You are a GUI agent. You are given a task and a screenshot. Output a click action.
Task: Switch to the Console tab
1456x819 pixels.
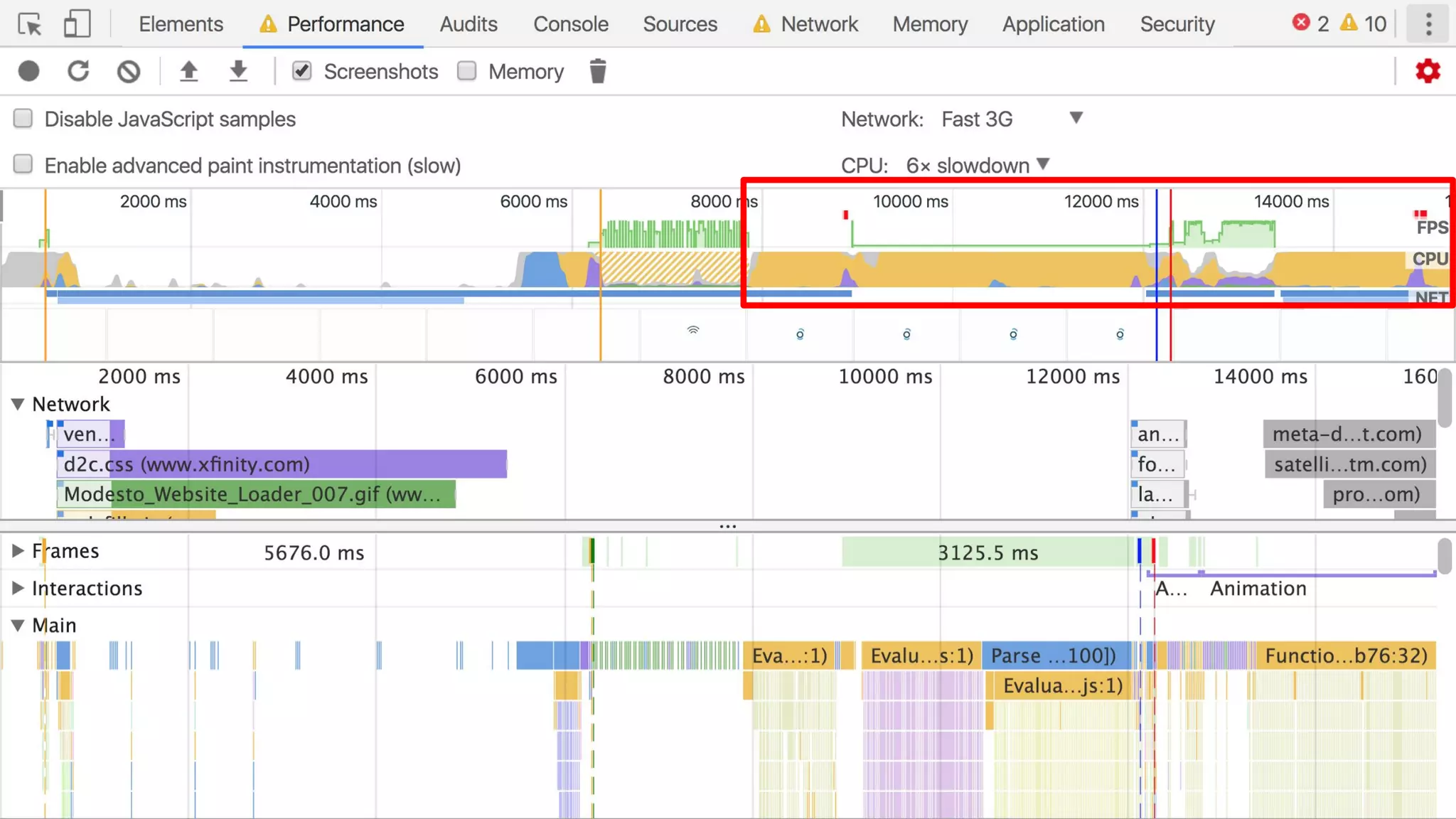point(570,24)
